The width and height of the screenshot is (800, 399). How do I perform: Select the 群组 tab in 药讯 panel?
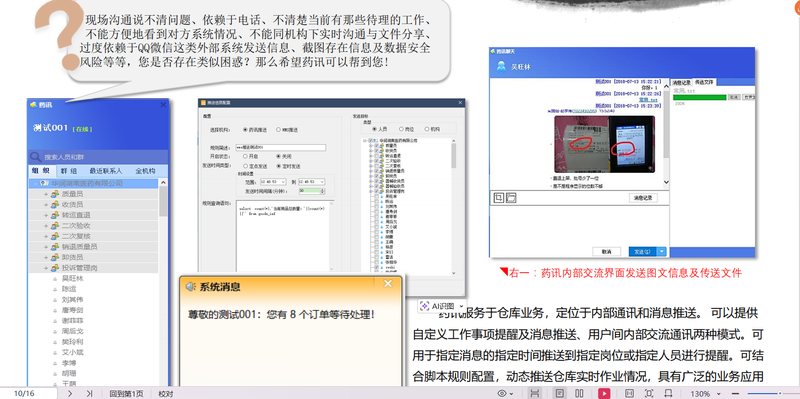[69, 171]
